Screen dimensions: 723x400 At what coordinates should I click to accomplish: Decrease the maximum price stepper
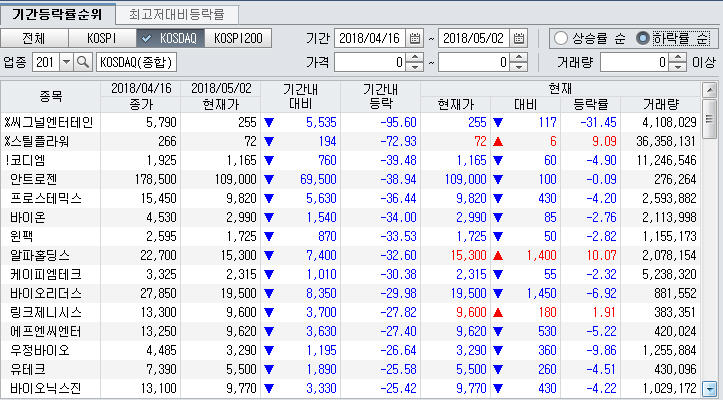(519, 67)
